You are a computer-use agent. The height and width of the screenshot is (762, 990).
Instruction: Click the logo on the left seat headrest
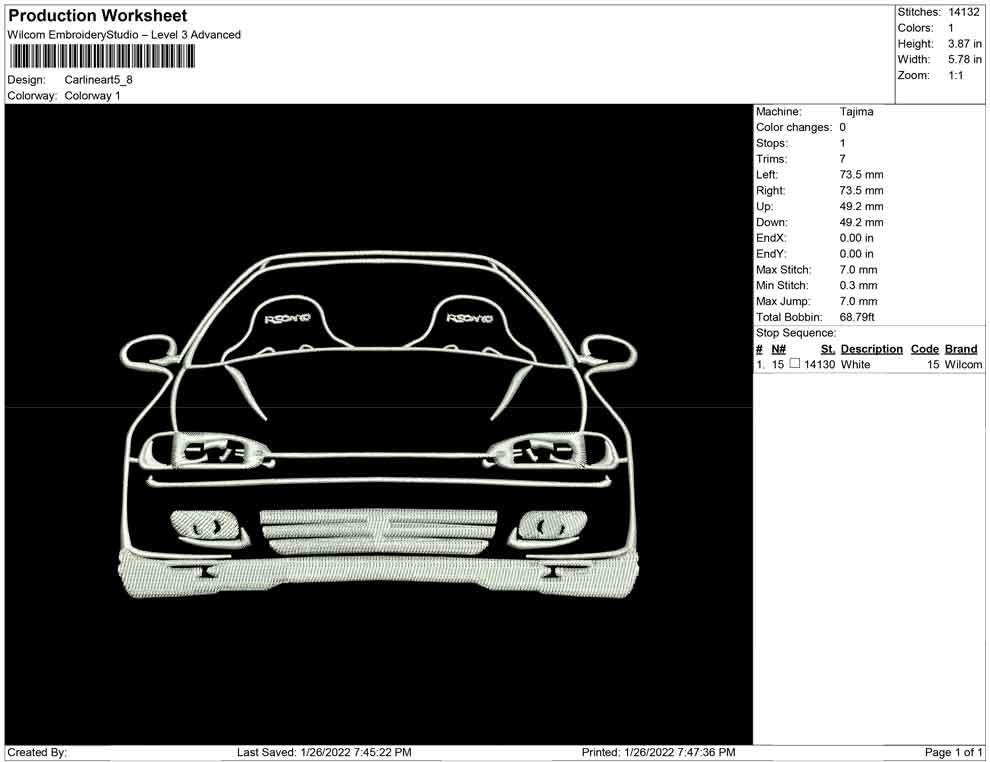coord(287,319)
